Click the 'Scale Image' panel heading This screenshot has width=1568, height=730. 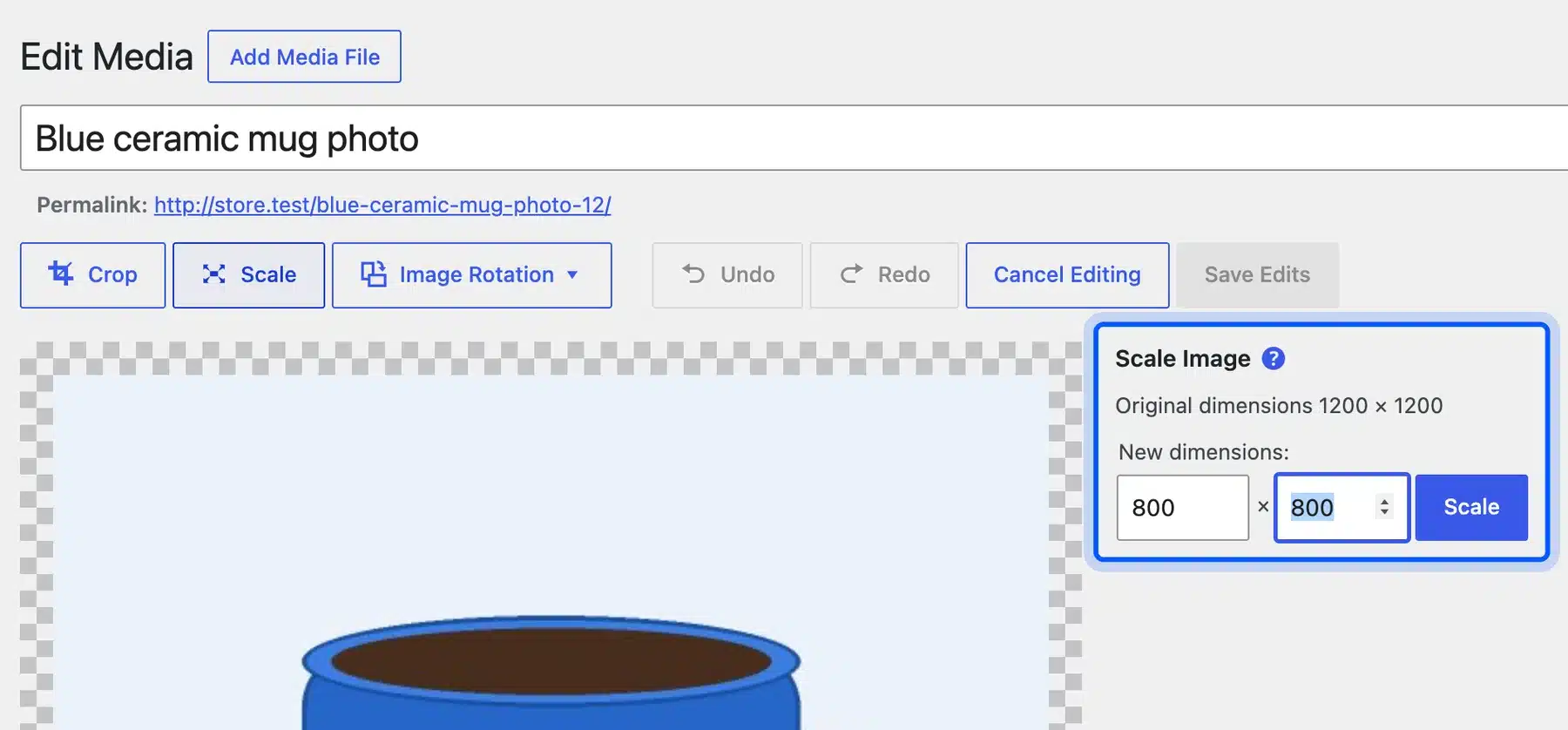pyautogui.click(x=1182, y=359)
